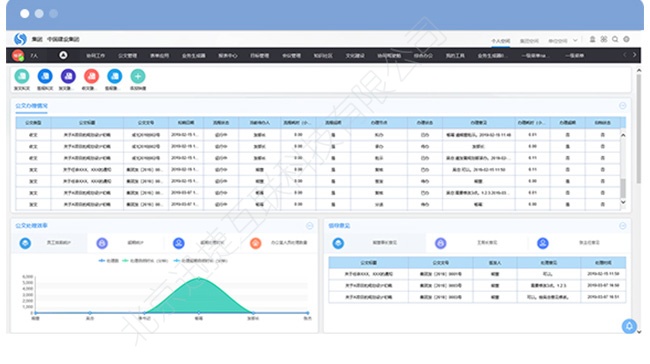Open 文化建设 menu
The width and height of the screenshot is (650, 364).
355,56
